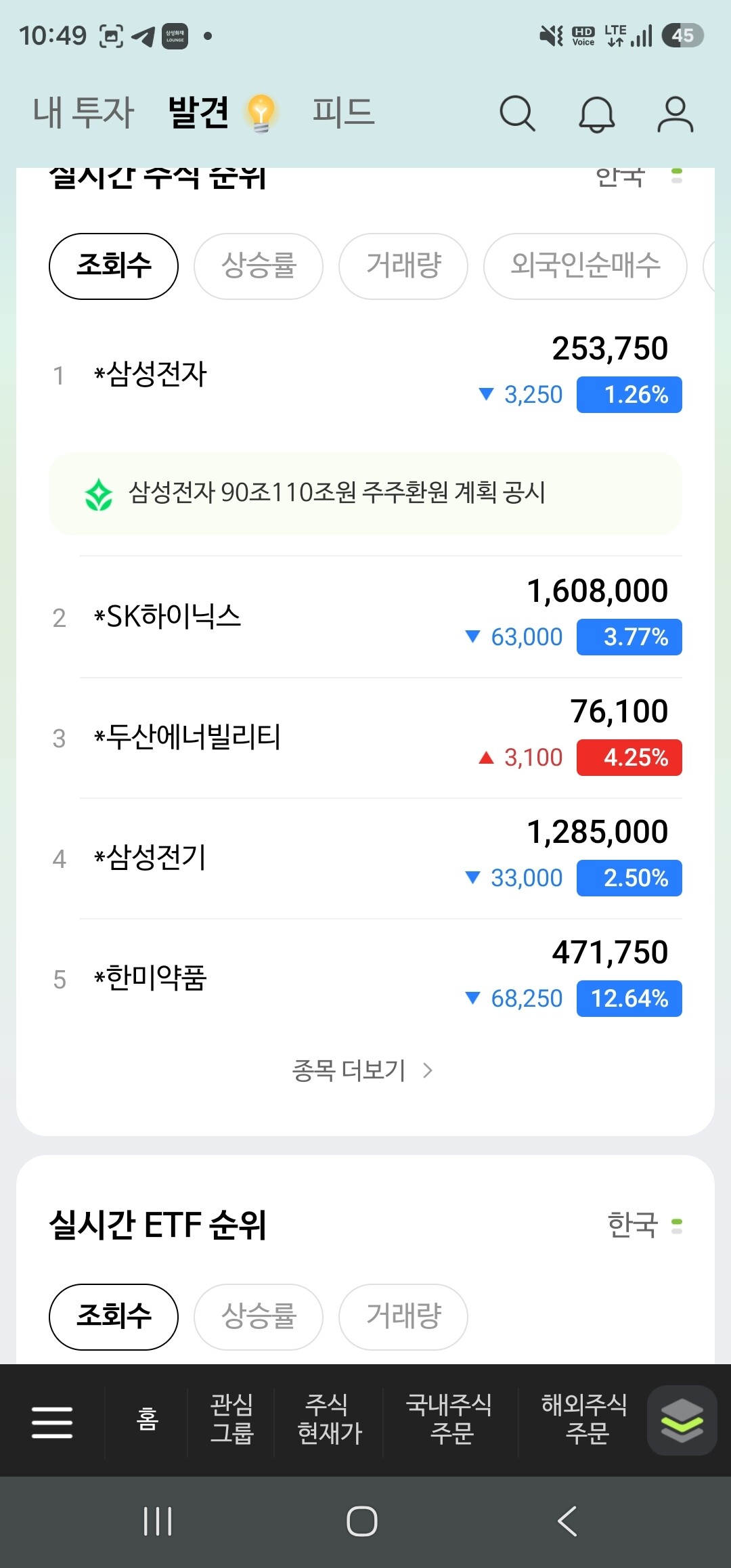Select the 거래량 filter for stock ranking
Image resolution: width=731 pixels, height=1568 pixels.
(x=403, y=266)
